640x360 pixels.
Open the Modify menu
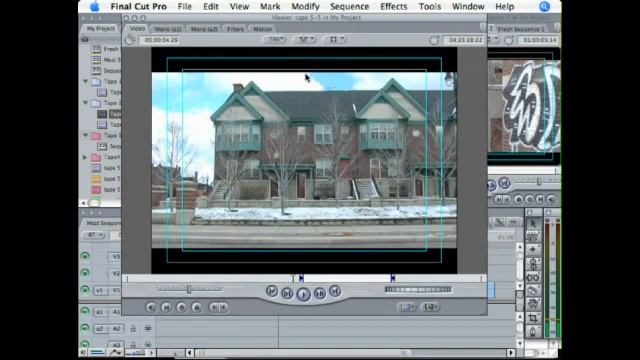pos(305,7)
